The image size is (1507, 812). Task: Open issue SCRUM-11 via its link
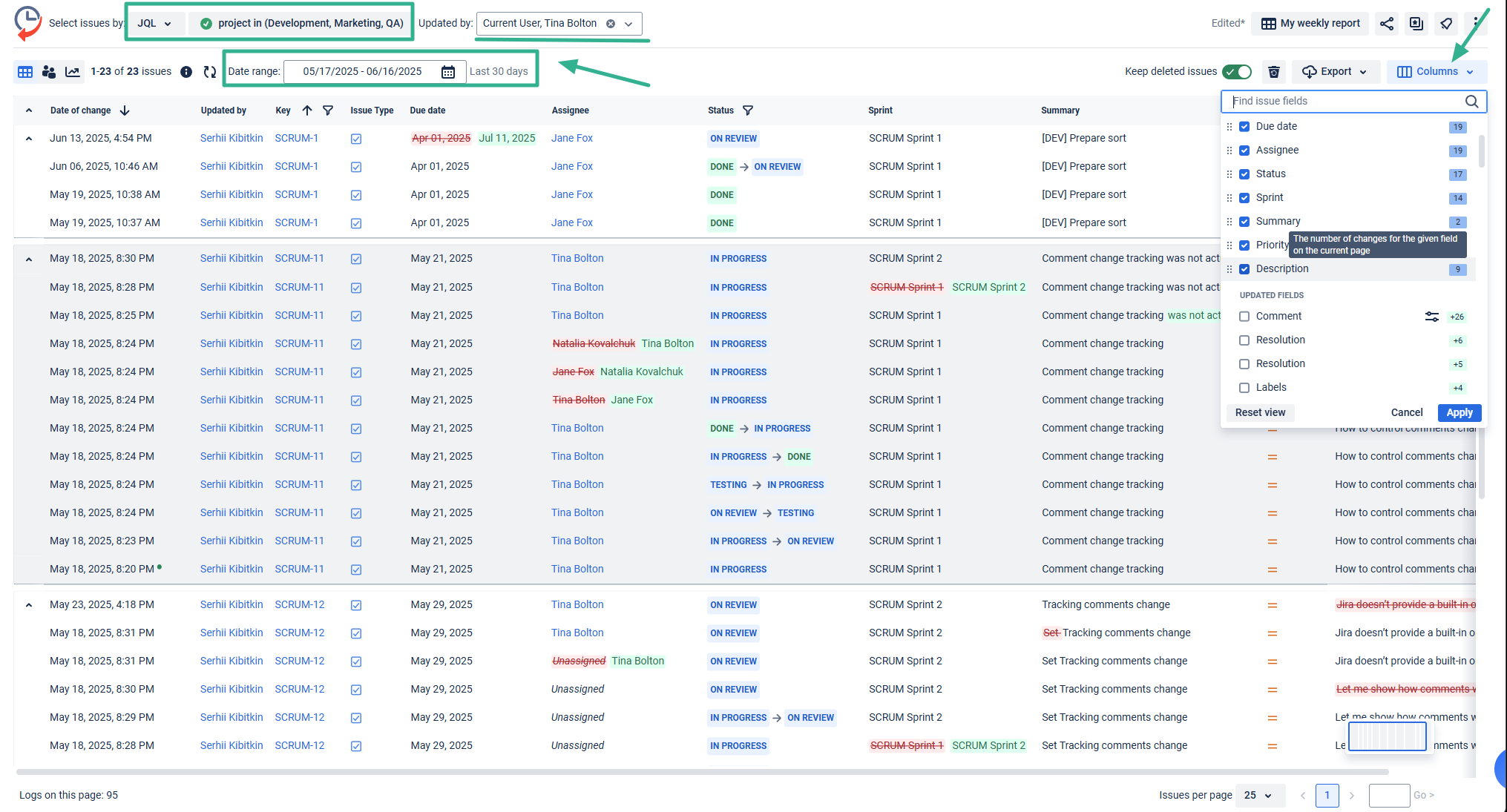tap(299, 258)
